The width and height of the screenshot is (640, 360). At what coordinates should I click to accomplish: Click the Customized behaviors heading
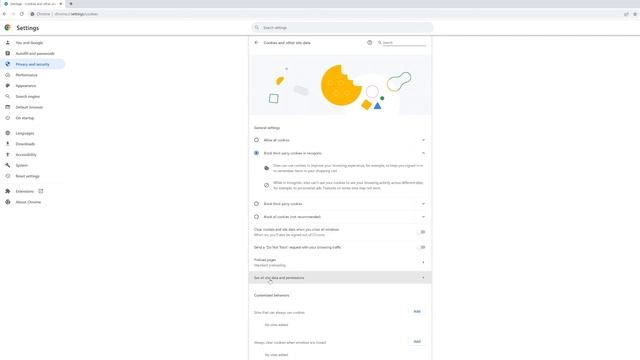271,295
